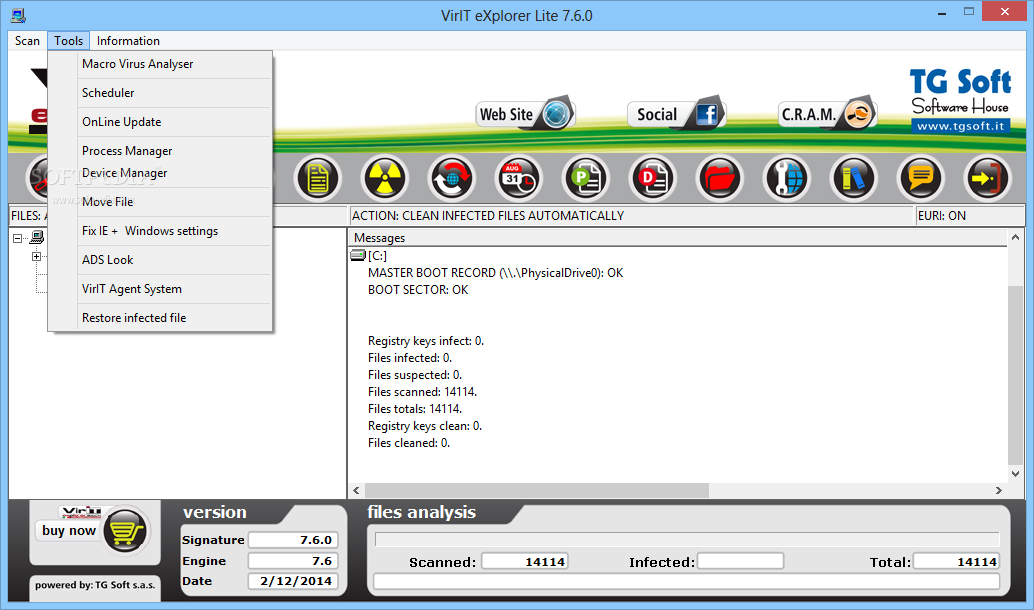Click the BOOT SECTOR: OK line
Screen dimensions: 1034x610
[x=418, y=290]
